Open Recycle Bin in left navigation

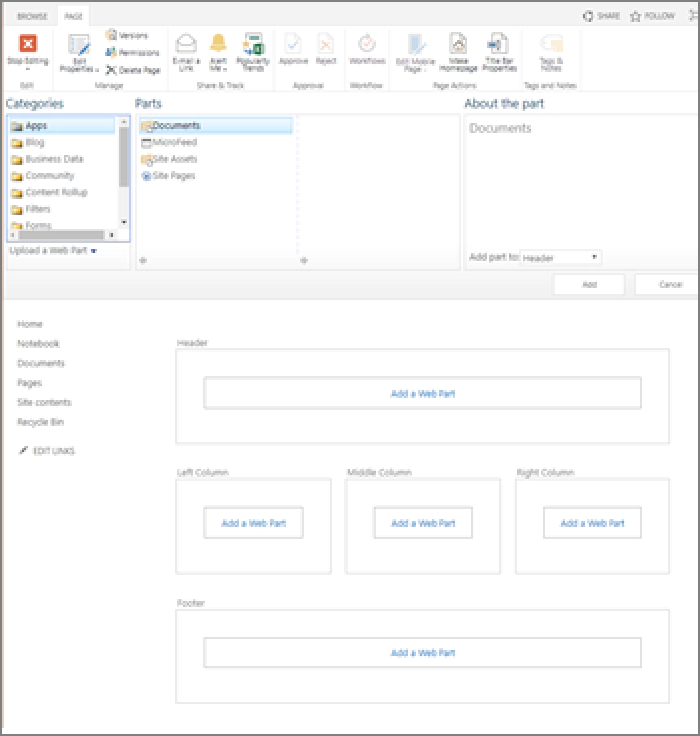pos(40,422)
